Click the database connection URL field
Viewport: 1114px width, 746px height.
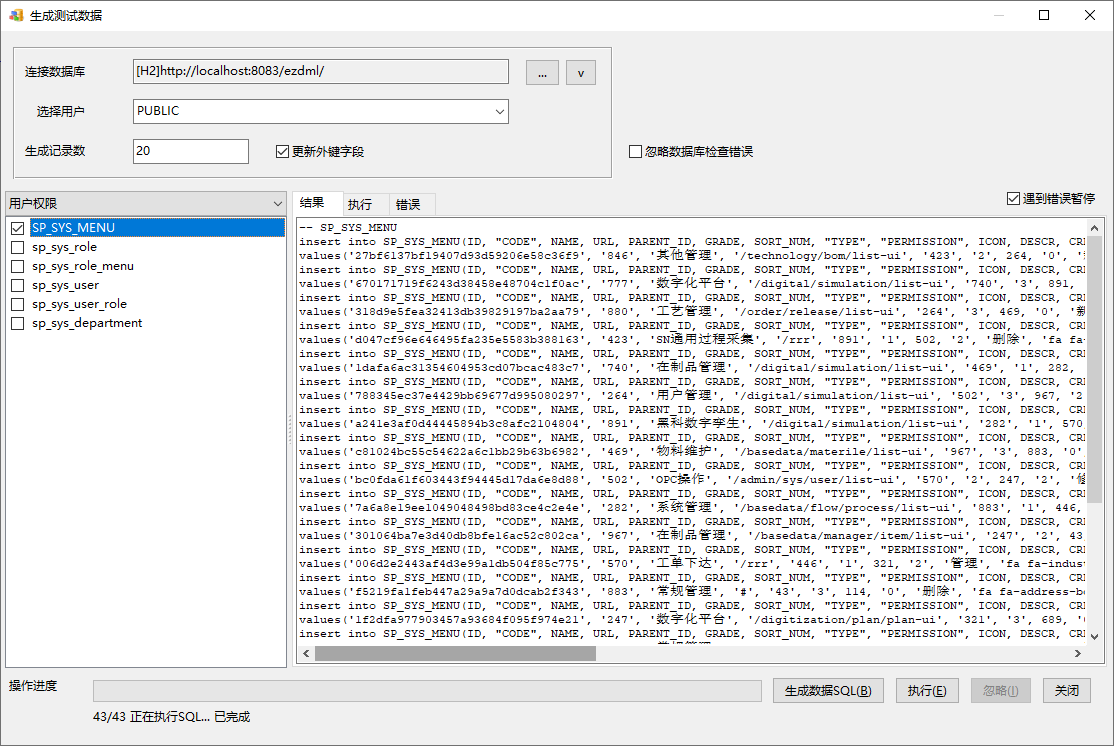click(320, 71)
